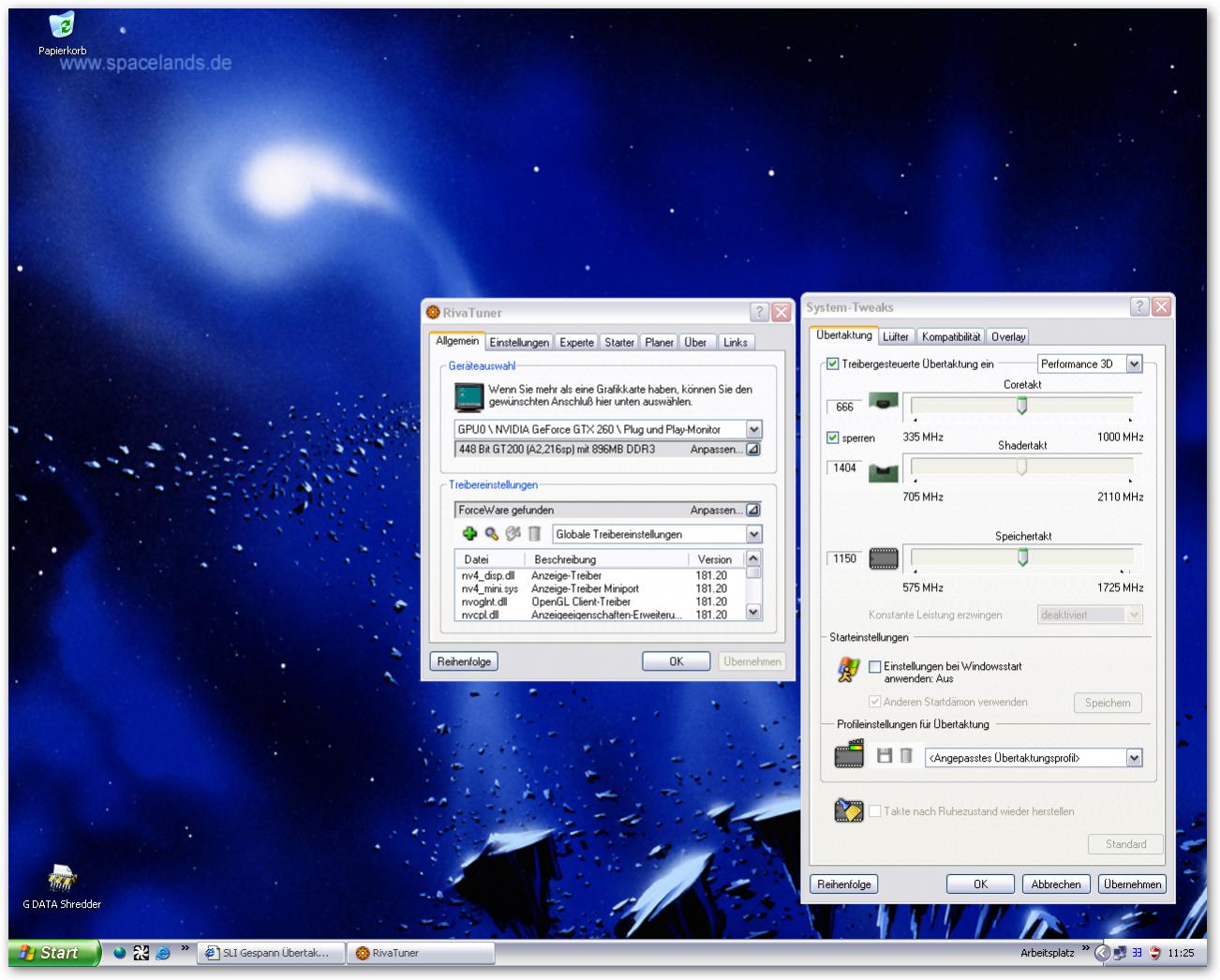Switch to the Einstellungen tab in RivaTuner
Screen dimensions: 1220x980
(x=519, y=343)
